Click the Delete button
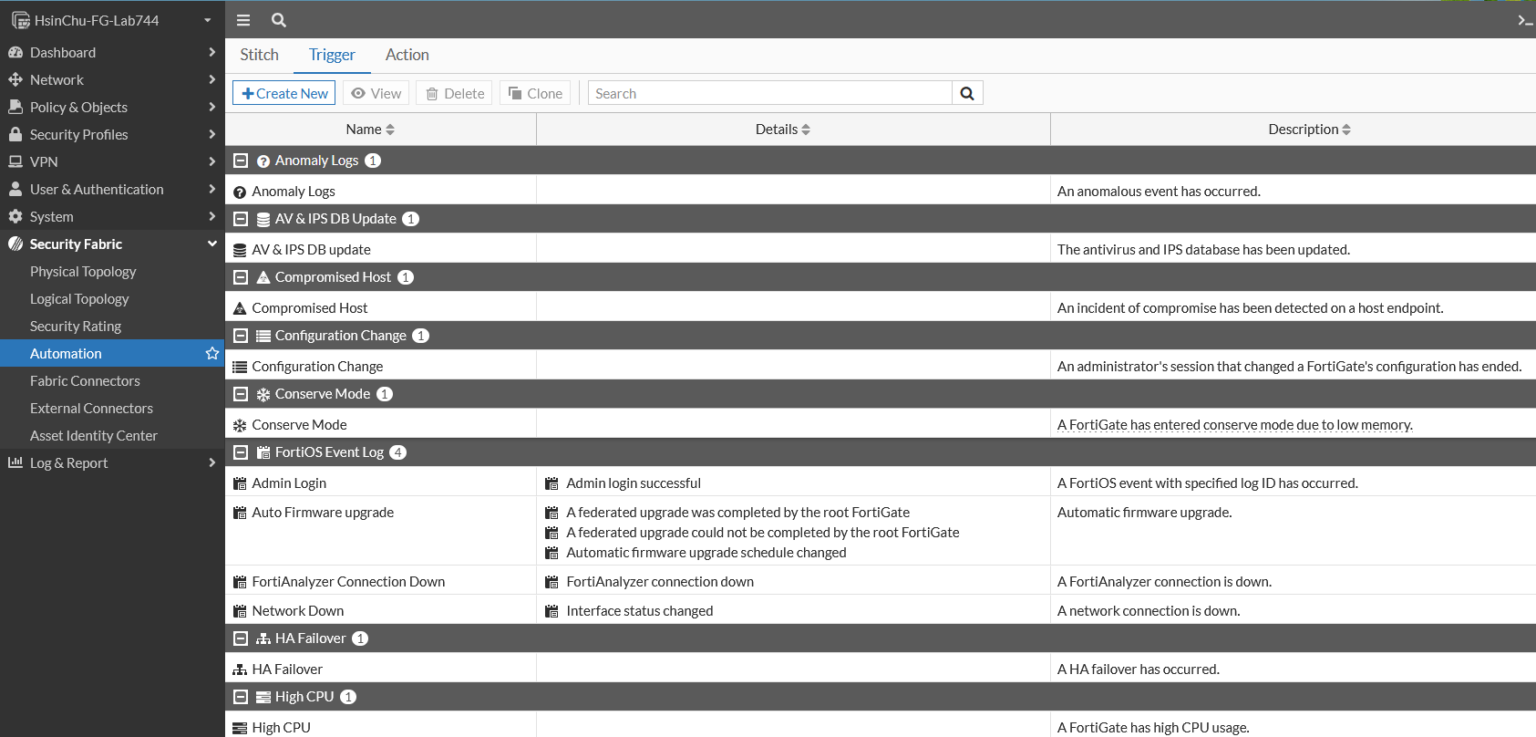This screenshot has width=1536, height=737. pos(454,93)
